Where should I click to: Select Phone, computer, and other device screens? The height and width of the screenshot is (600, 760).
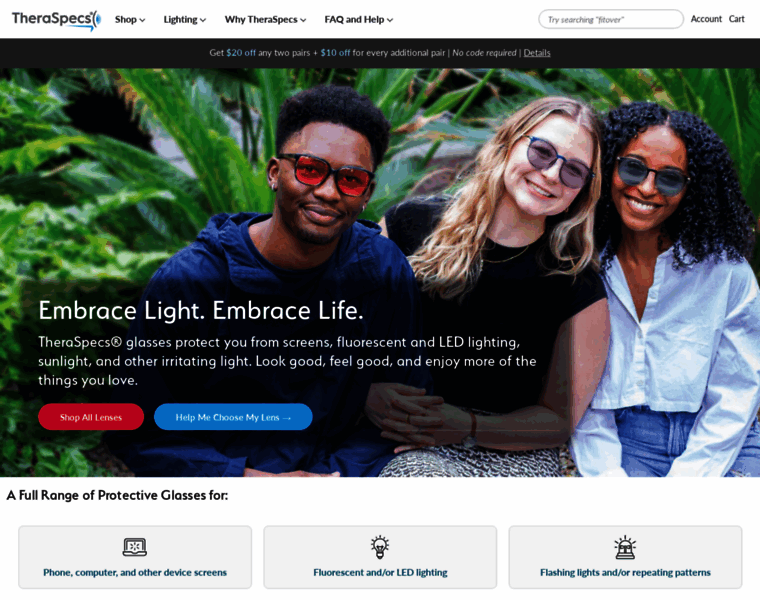pyautogui.click(x=135, y=557)
